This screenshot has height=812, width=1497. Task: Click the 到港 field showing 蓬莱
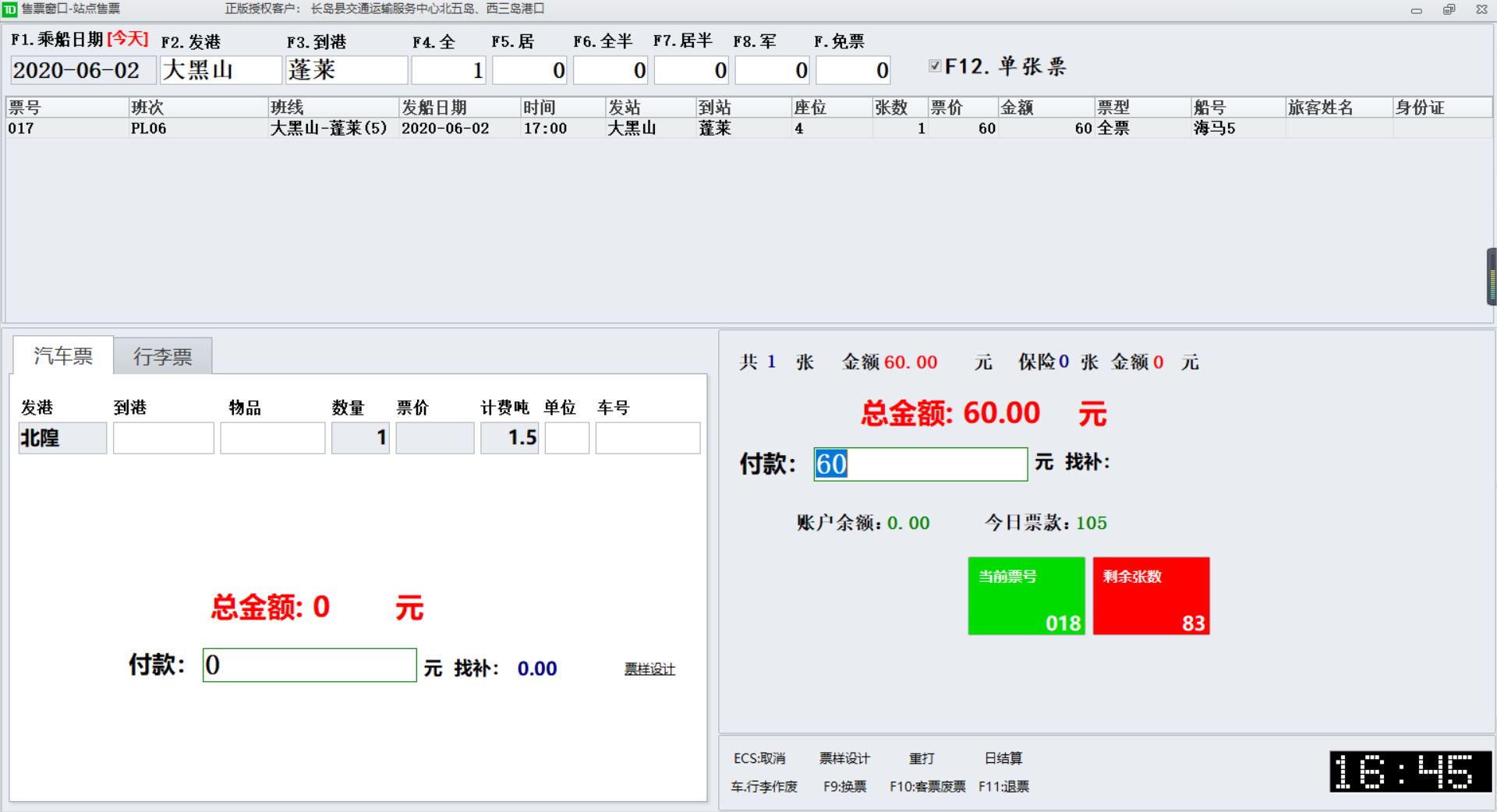pos(346,71)
